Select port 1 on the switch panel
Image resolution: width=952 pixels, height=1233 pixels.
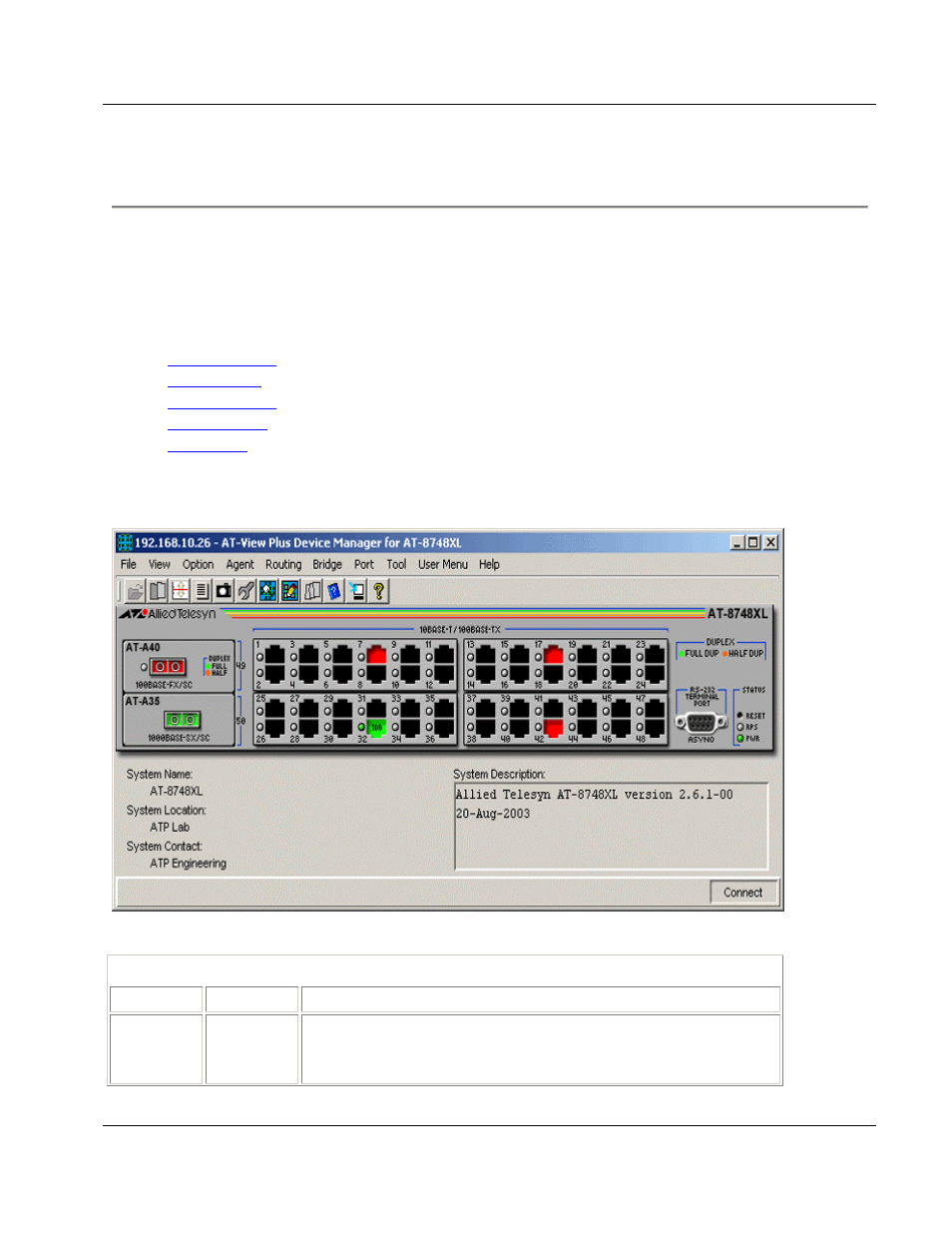coord(274,655)
